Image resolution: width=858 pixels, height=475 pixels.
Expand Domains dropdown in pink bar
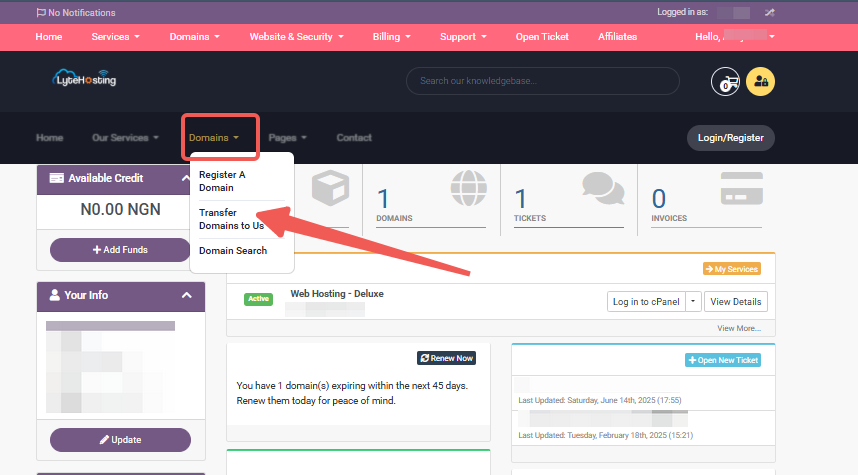[x=194, y=37]
